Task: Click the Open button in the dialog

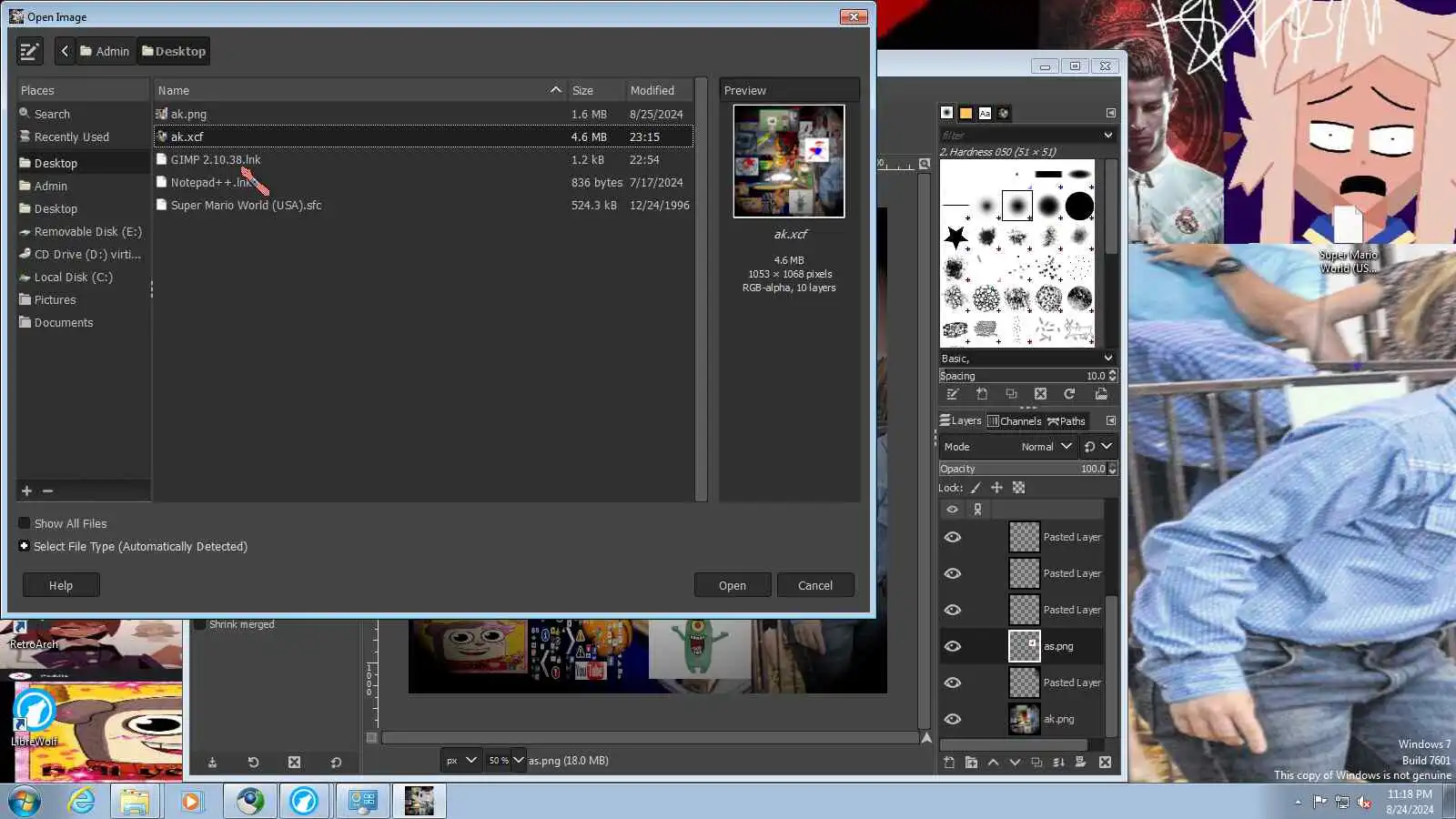Action: 733,586
